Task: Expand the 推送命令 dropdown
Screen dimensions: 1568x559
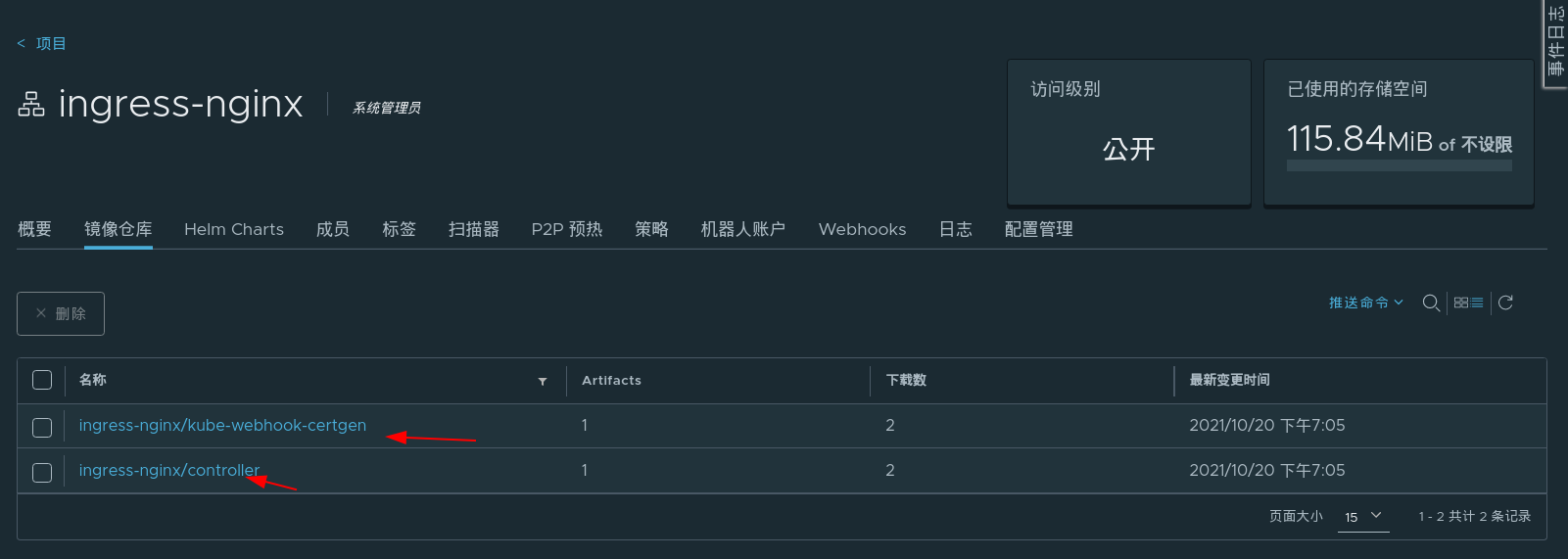Action: 1365,303
